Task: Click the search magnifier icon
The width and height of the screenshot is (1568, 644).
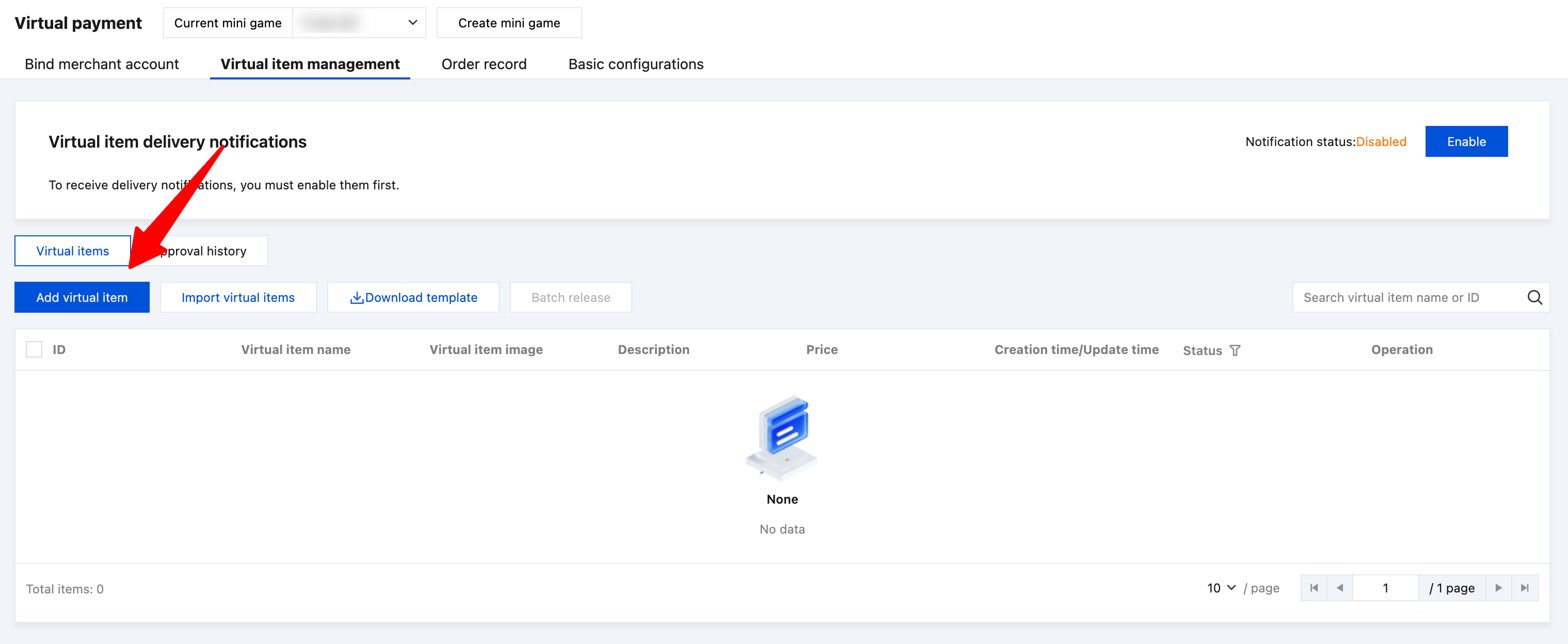Action: (1534, 298)
